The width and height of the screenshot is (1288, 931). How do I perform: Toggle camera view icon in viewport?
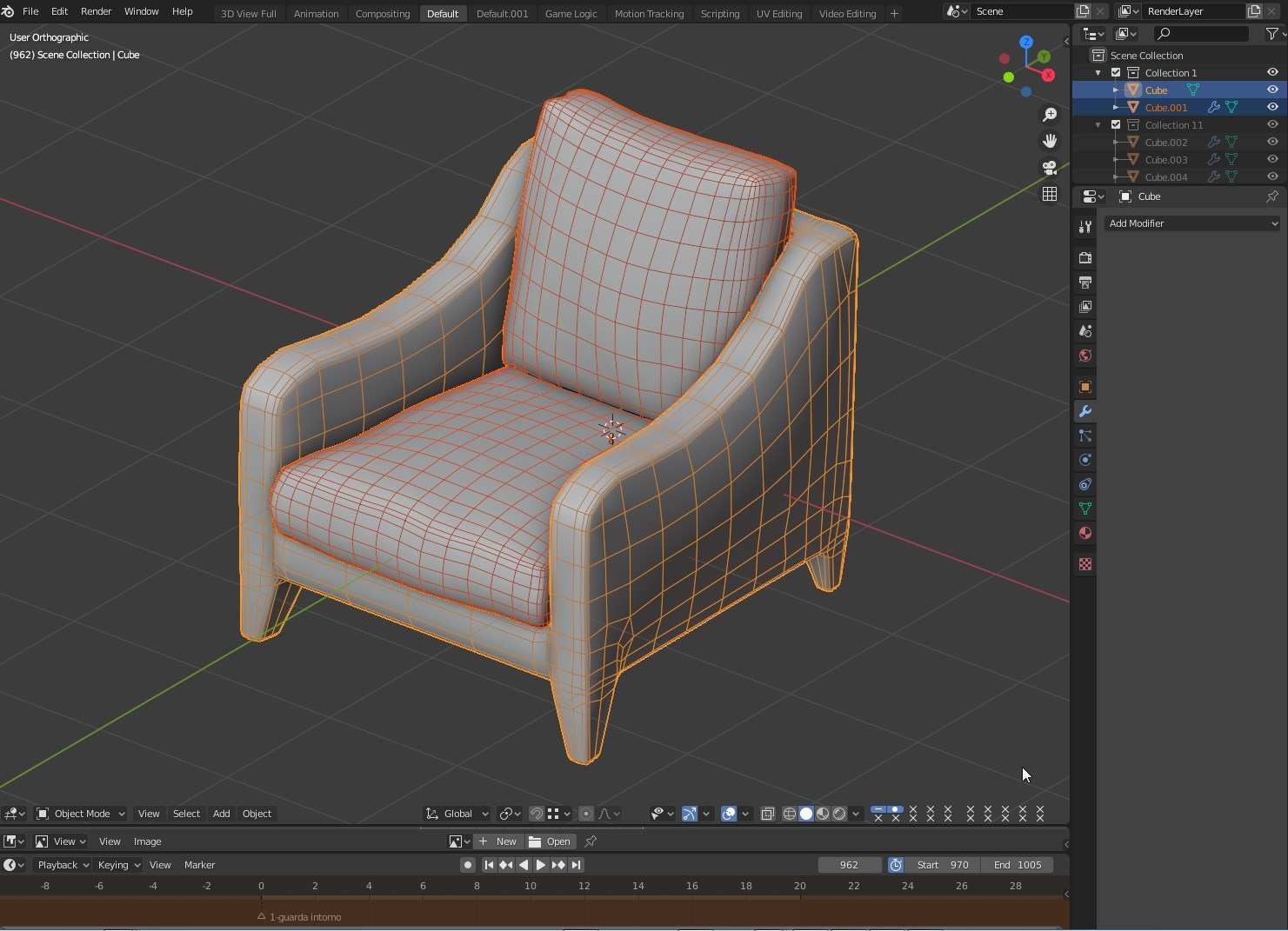[1050, 168]
